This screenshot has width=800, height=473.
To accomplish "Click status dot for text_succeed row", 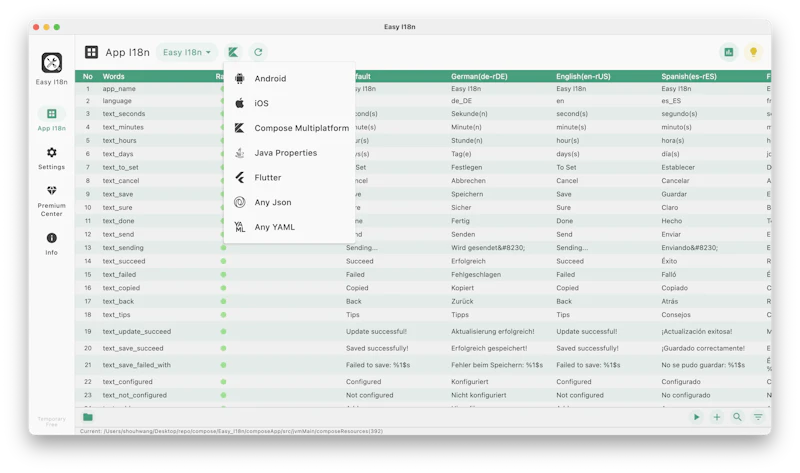I will pos(223,261).
